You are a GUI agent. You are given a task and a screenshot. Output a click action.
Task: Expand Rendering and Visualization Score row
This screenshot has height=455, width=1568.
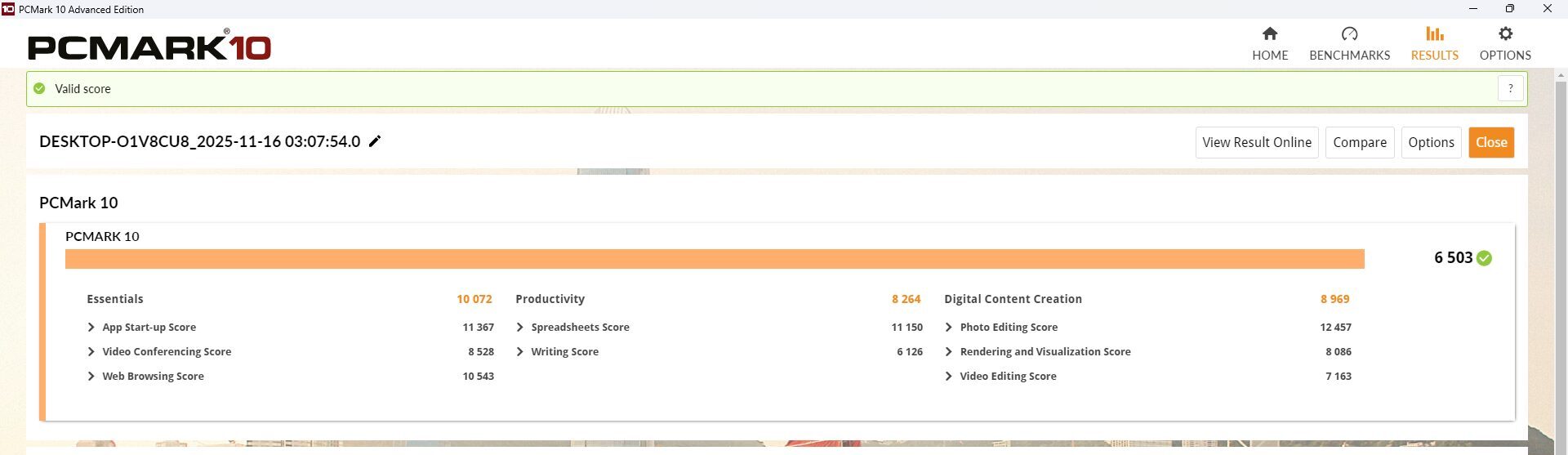(x=948, y=352)
